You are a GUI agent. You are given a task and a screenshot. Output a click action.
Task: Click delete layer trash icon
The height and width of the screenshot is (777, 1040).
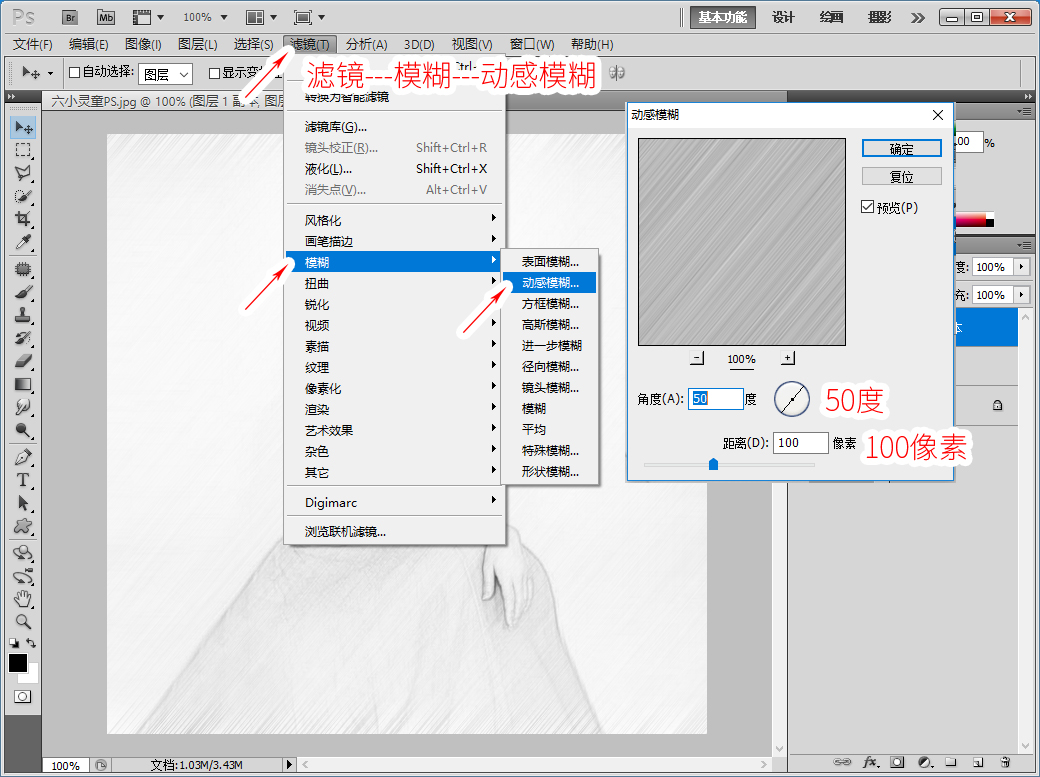coord(1005,762)
